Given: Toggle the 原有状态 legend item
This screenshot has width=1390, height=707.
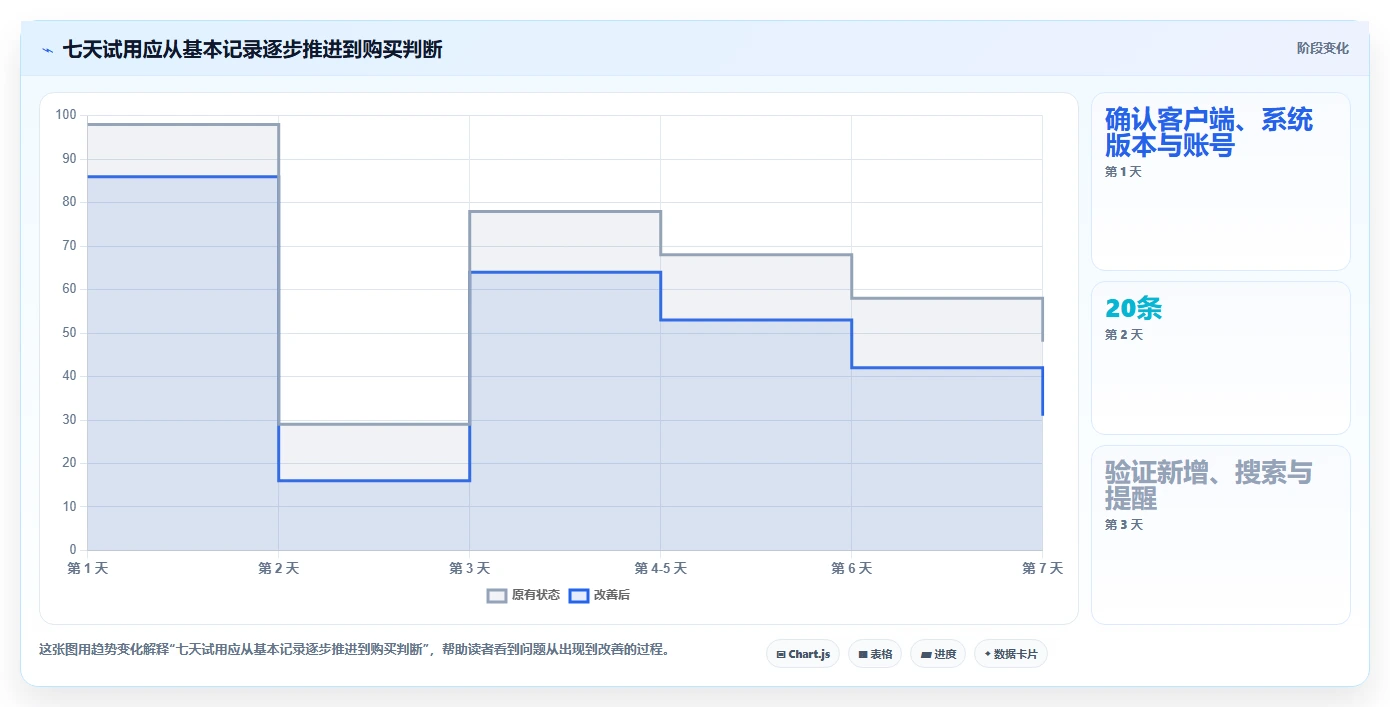Looking at the screenshot, I should pos(523,595).
